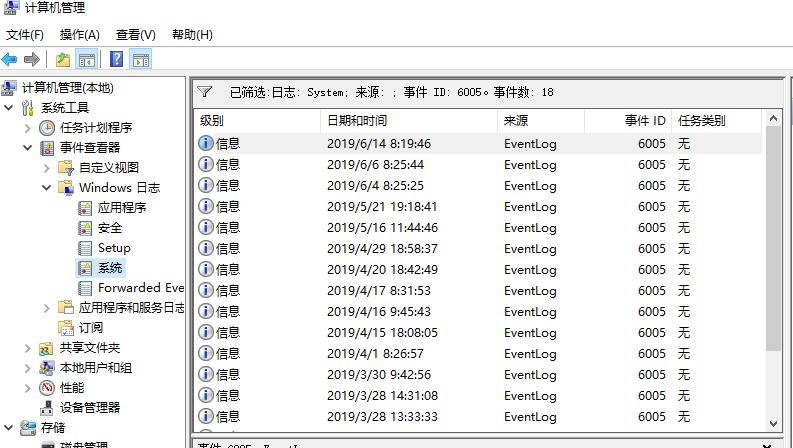The image size is (793, 448).
Task: Open the 查看(V) menu
Action: tap(136, 35)
